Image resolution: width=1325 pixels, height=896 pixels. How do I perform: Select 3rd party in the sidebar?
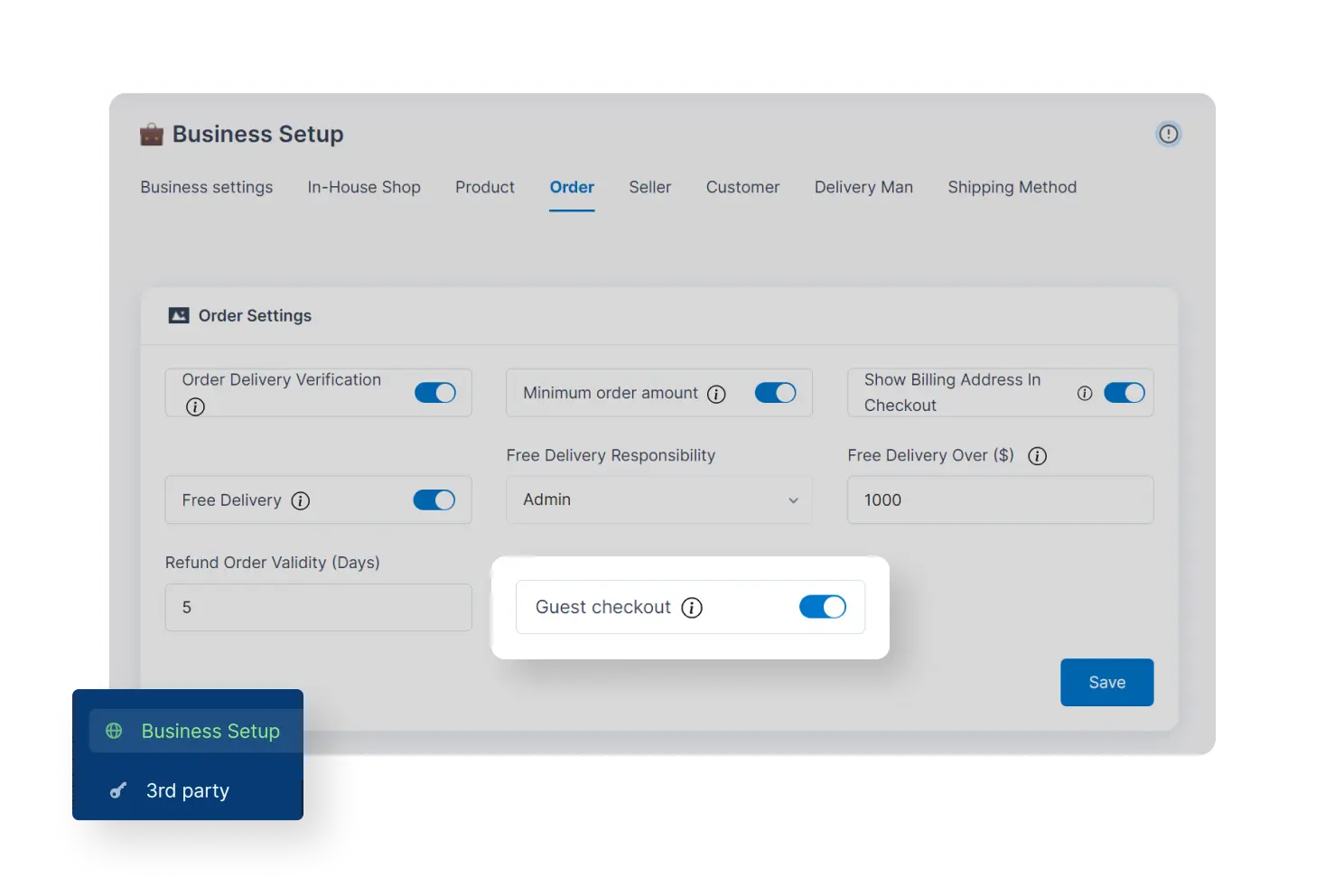point(187,790)
